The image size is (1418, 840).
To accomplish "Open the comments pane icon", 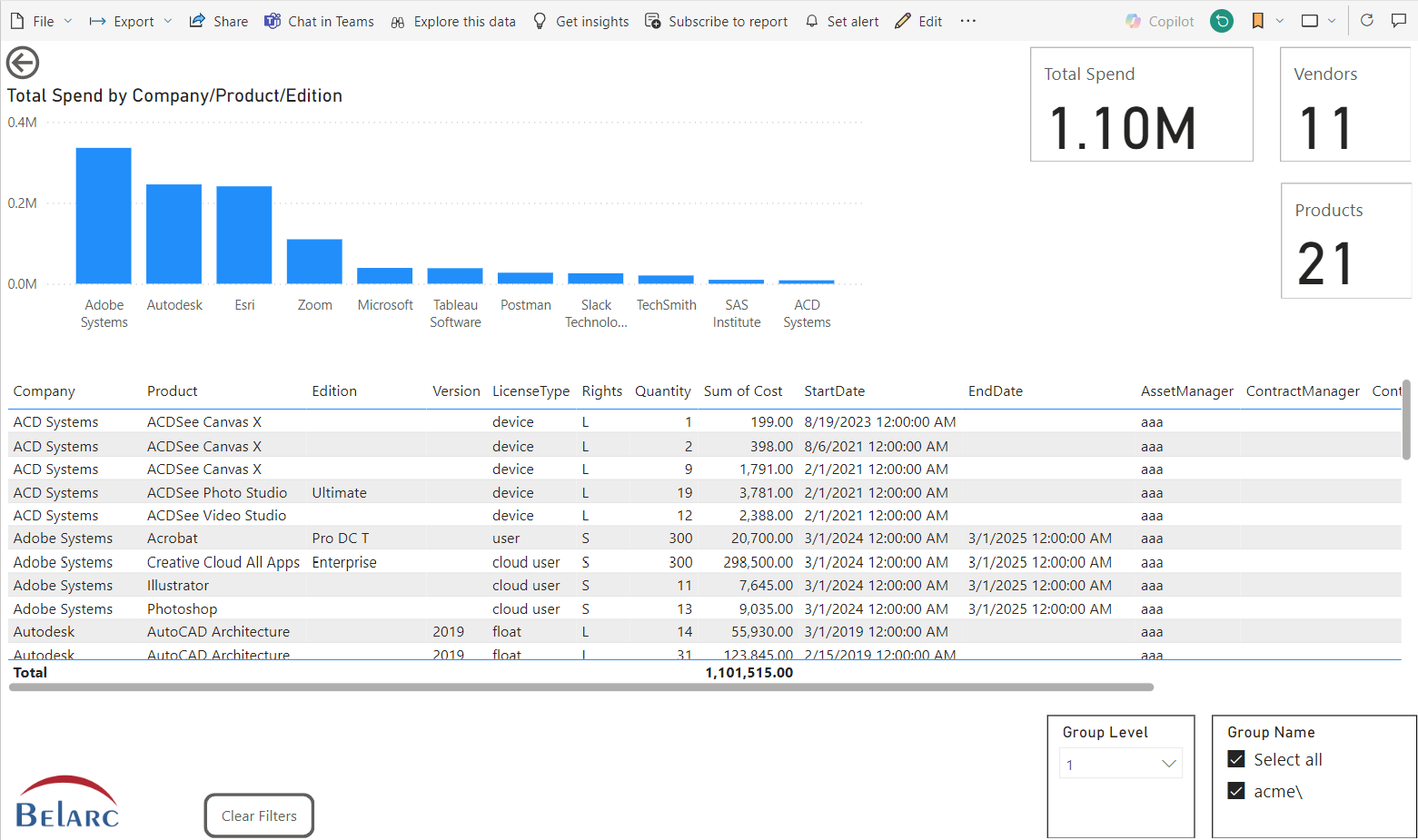I will 1398,21.
